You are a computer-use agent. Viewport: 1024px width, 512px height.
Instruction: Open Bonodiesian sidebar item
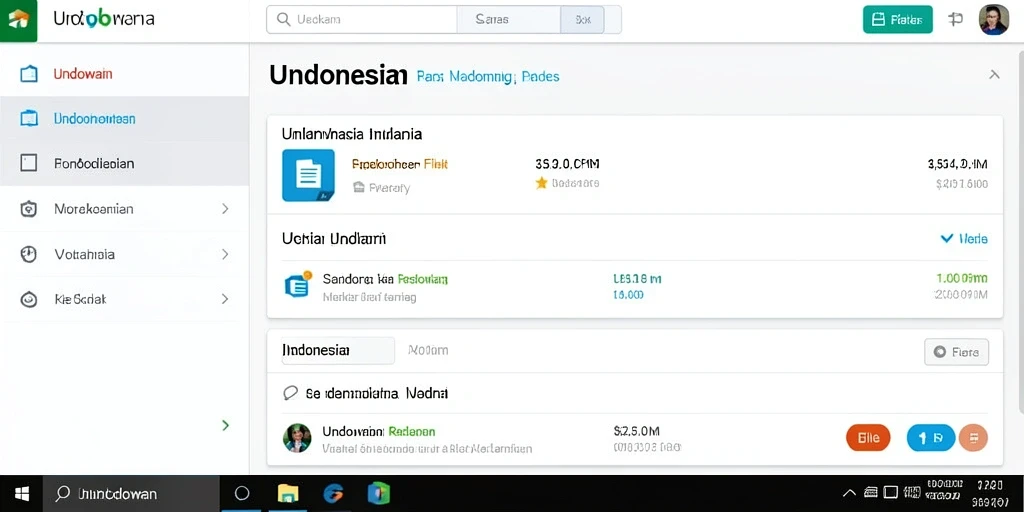click(124, 163)
